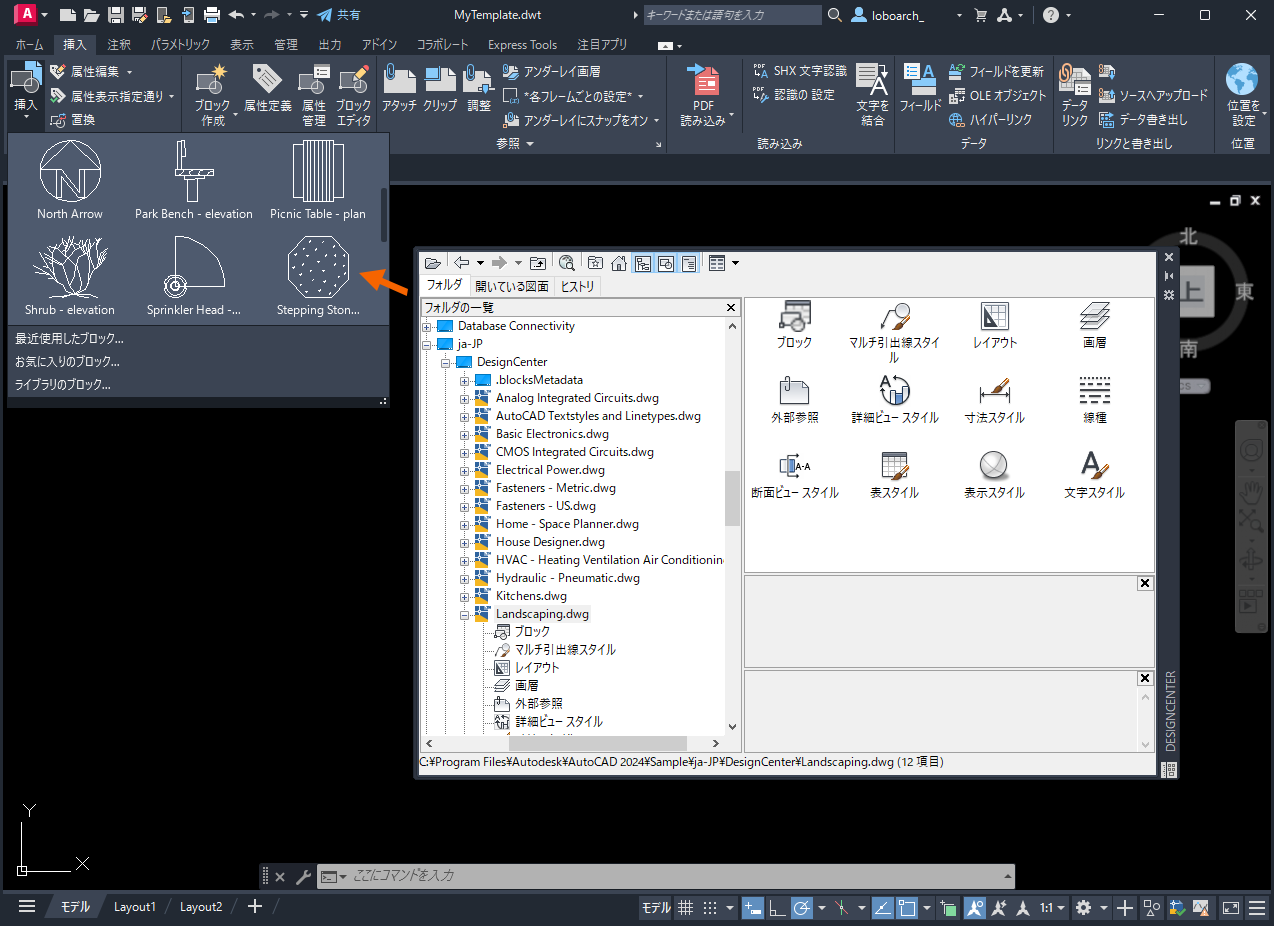Click アタッチ ribbon button

coord(400,88)
